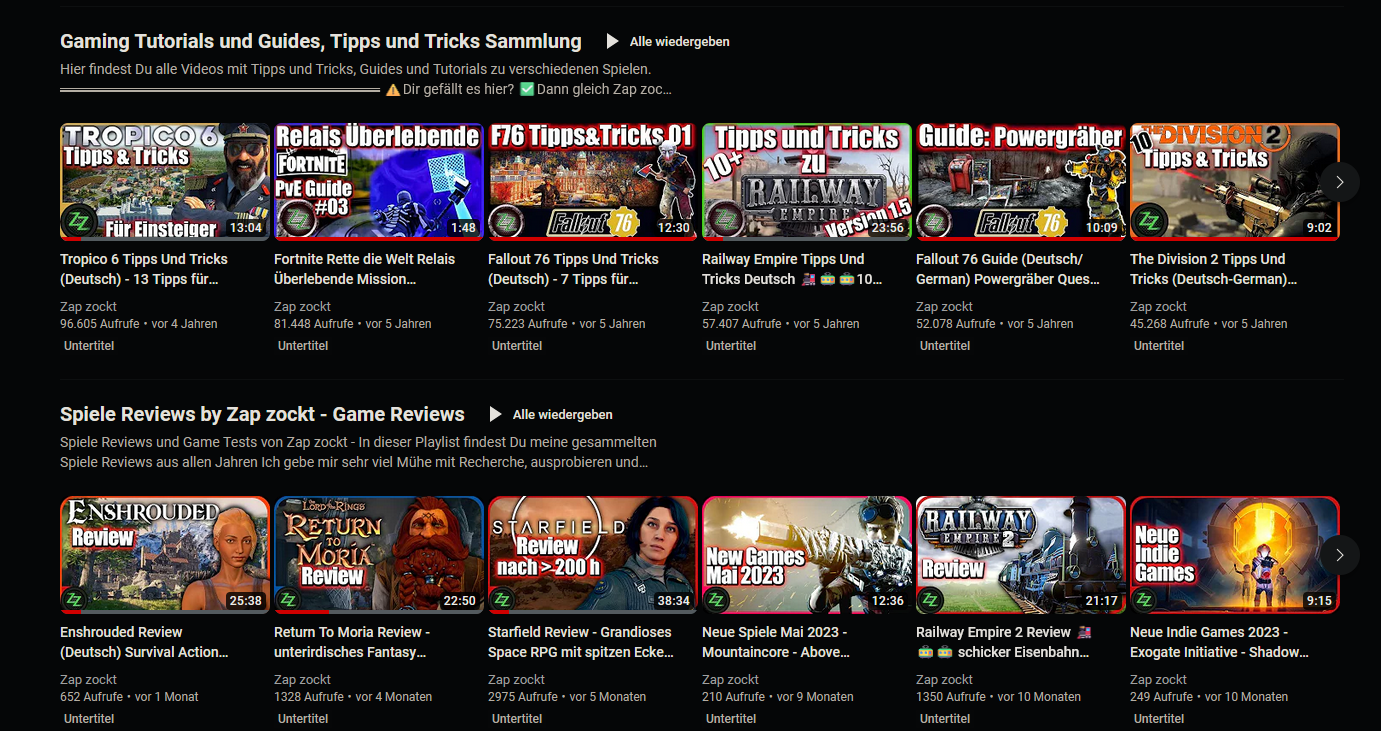
Task: Click Fallout 76 Tipps Und Tricks video title
Action: pyautogui.click(x=573, y=269)
